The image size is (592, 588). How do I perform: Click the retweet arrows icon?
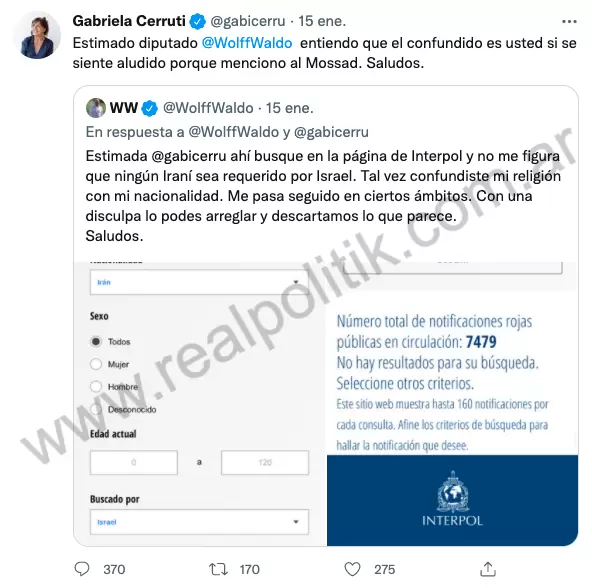[x=218, y=569]
